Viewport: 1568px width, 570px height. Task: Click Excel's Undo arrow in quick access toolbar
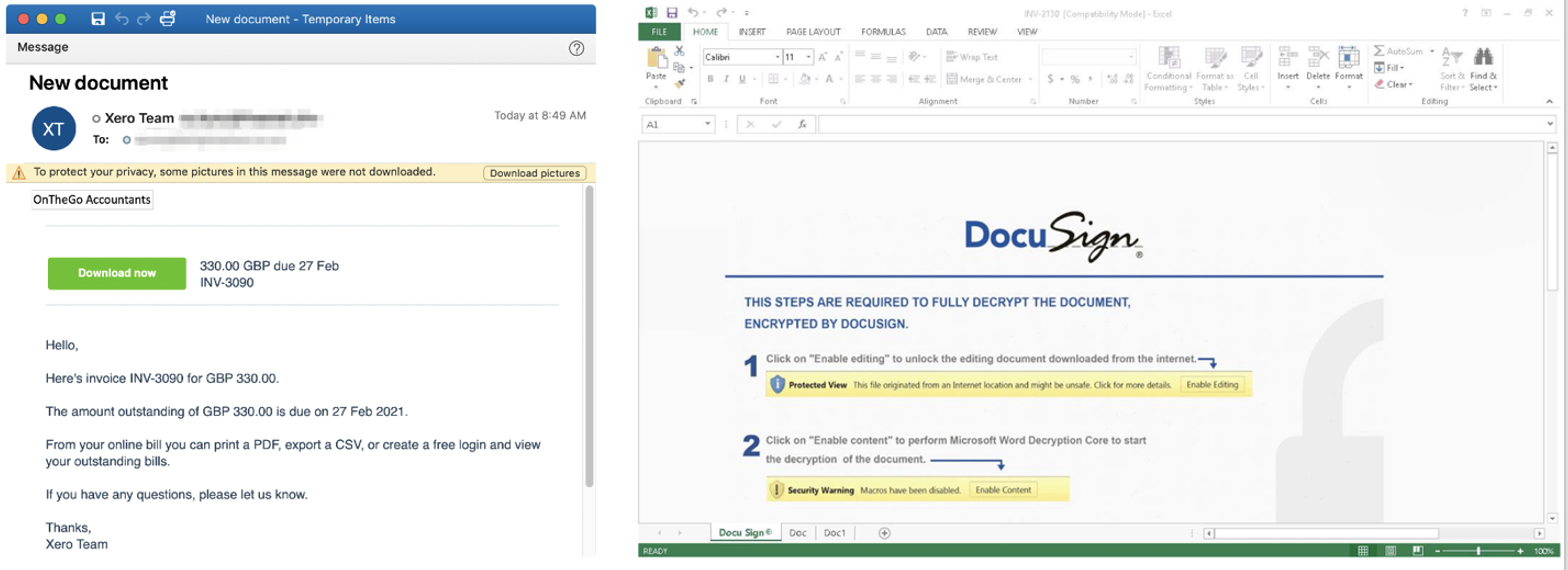coord(693,13)
